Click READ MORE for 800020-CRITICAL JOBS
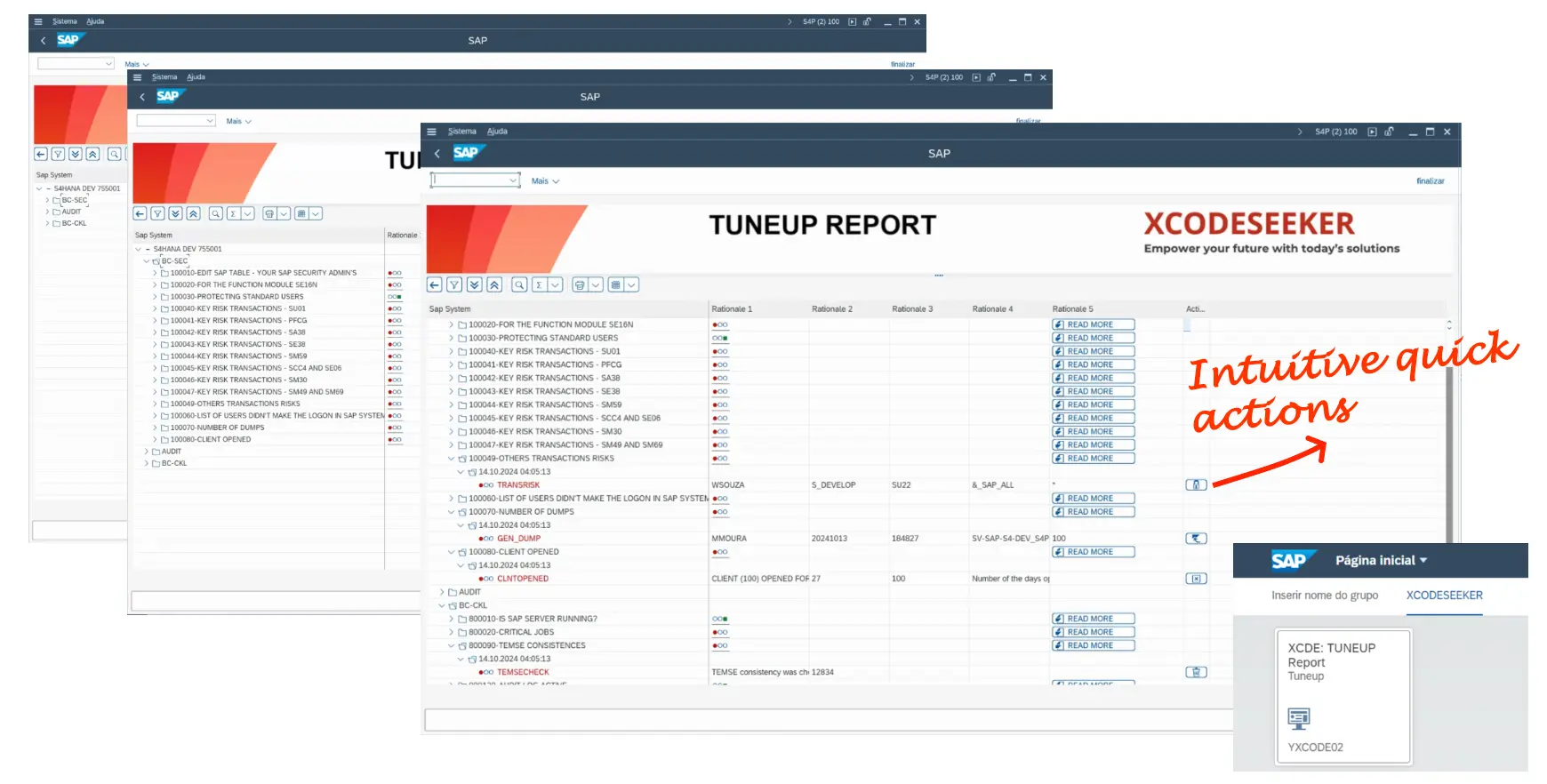Image resolution: width=1547 pixels, height=784 pixels. coord(1094,632)
